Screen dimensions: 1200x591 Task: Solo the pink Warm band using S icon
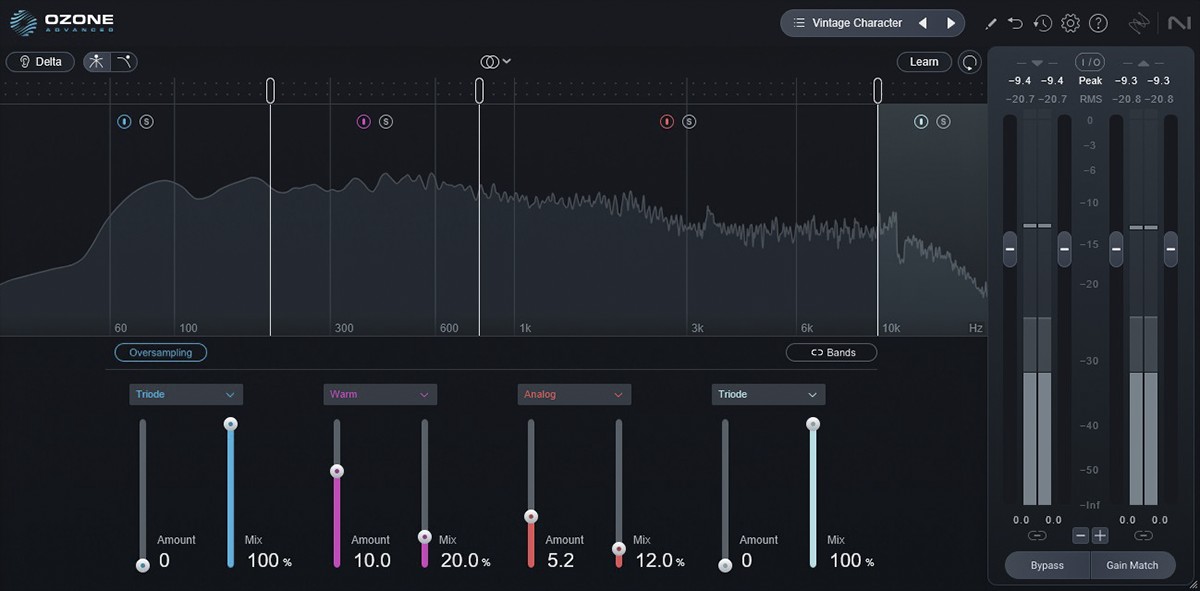pos(386,122)
